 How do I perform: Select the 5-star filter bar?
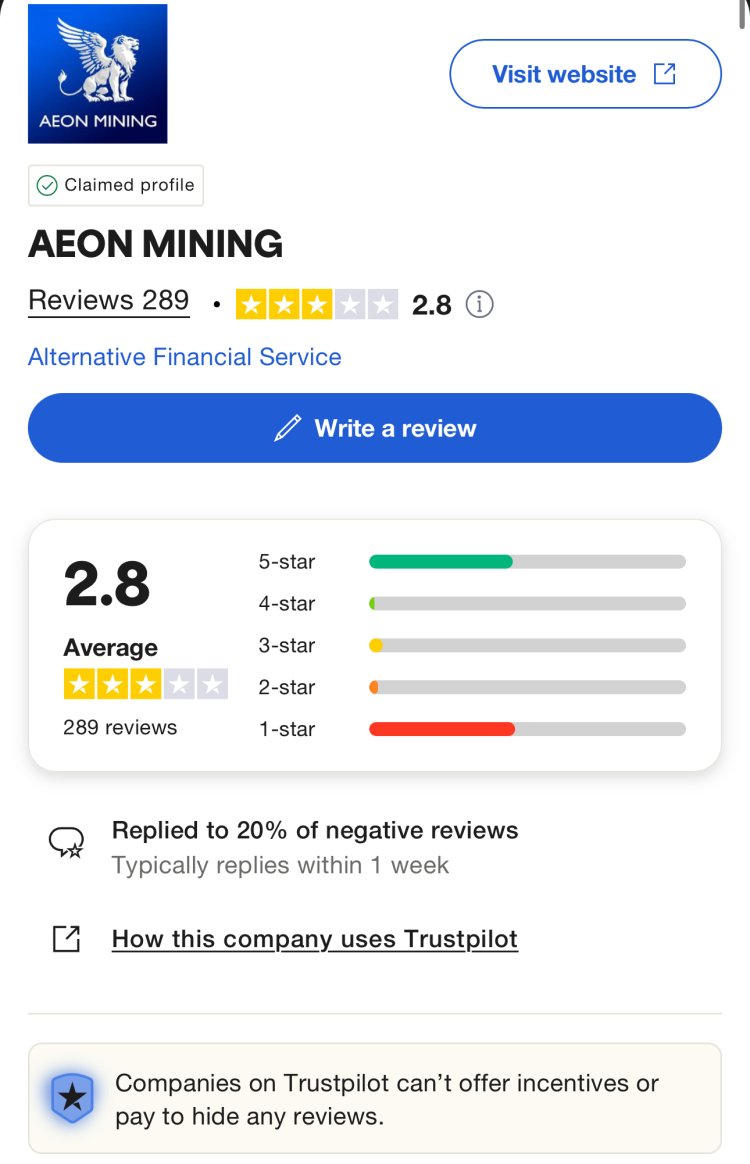[x=527, y=562]
